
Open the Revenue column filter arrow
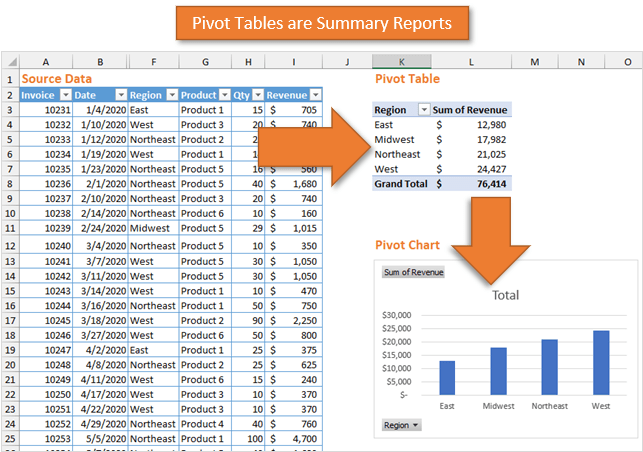pos(315,95)
